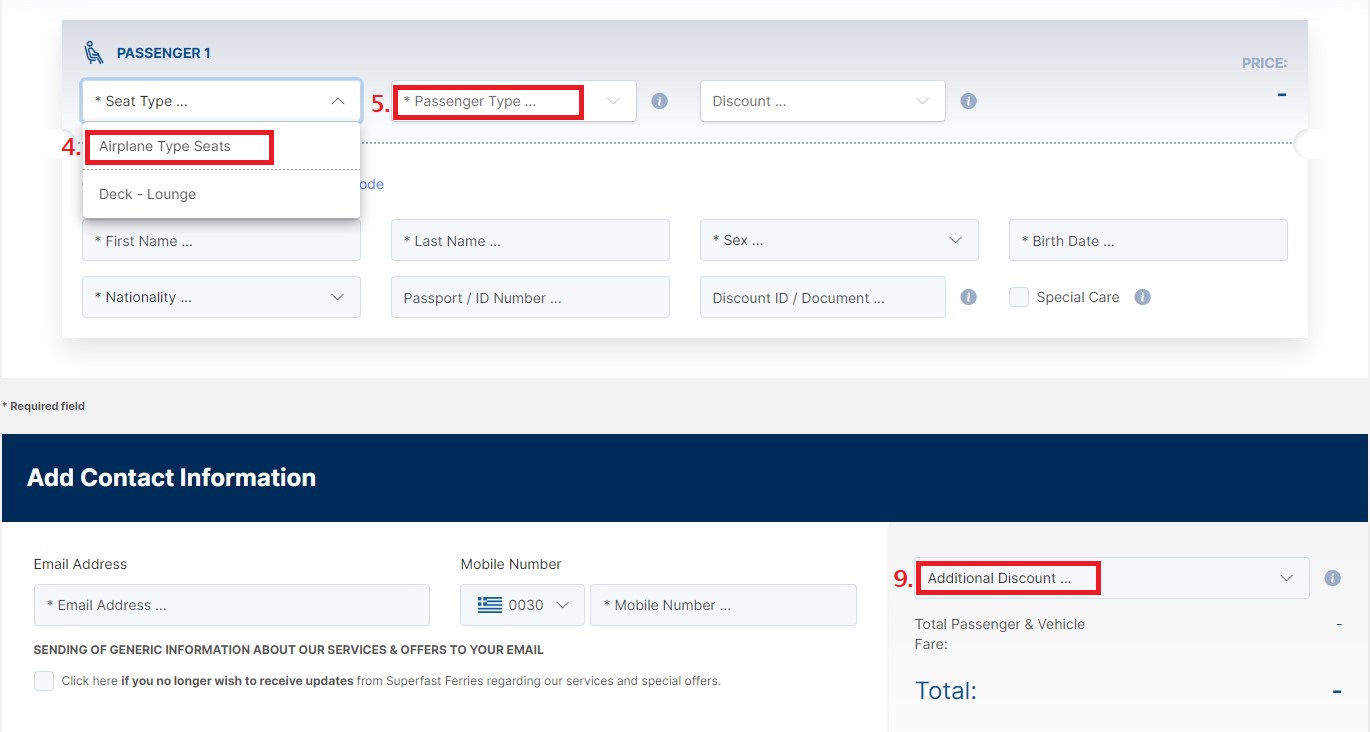Open the Passenger Type dropdown
Image resolution: width=1370 pixels, height=732 pixels.
(x=514, y=101)
